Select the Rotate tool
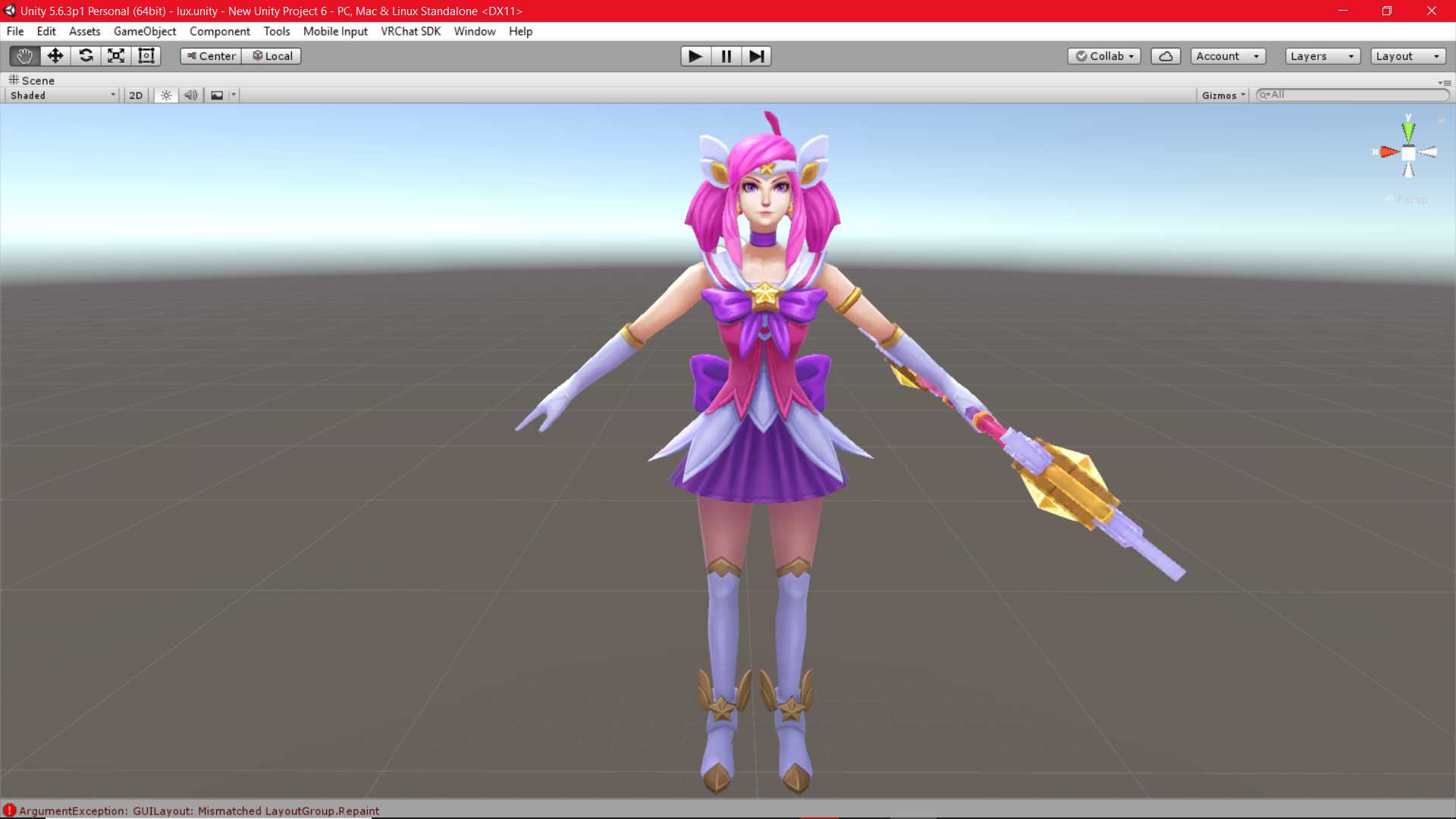Viewport: 1456px width, 819px height. pos(86,55)
